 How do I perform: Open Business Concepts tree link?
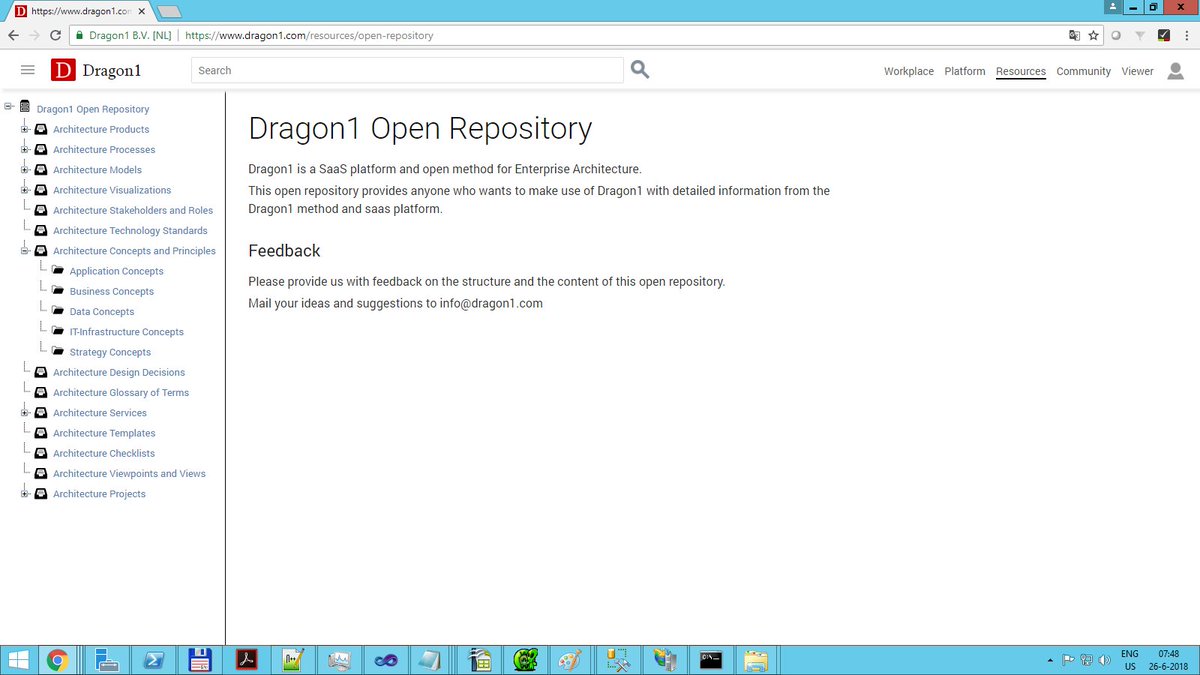(112, 291)
